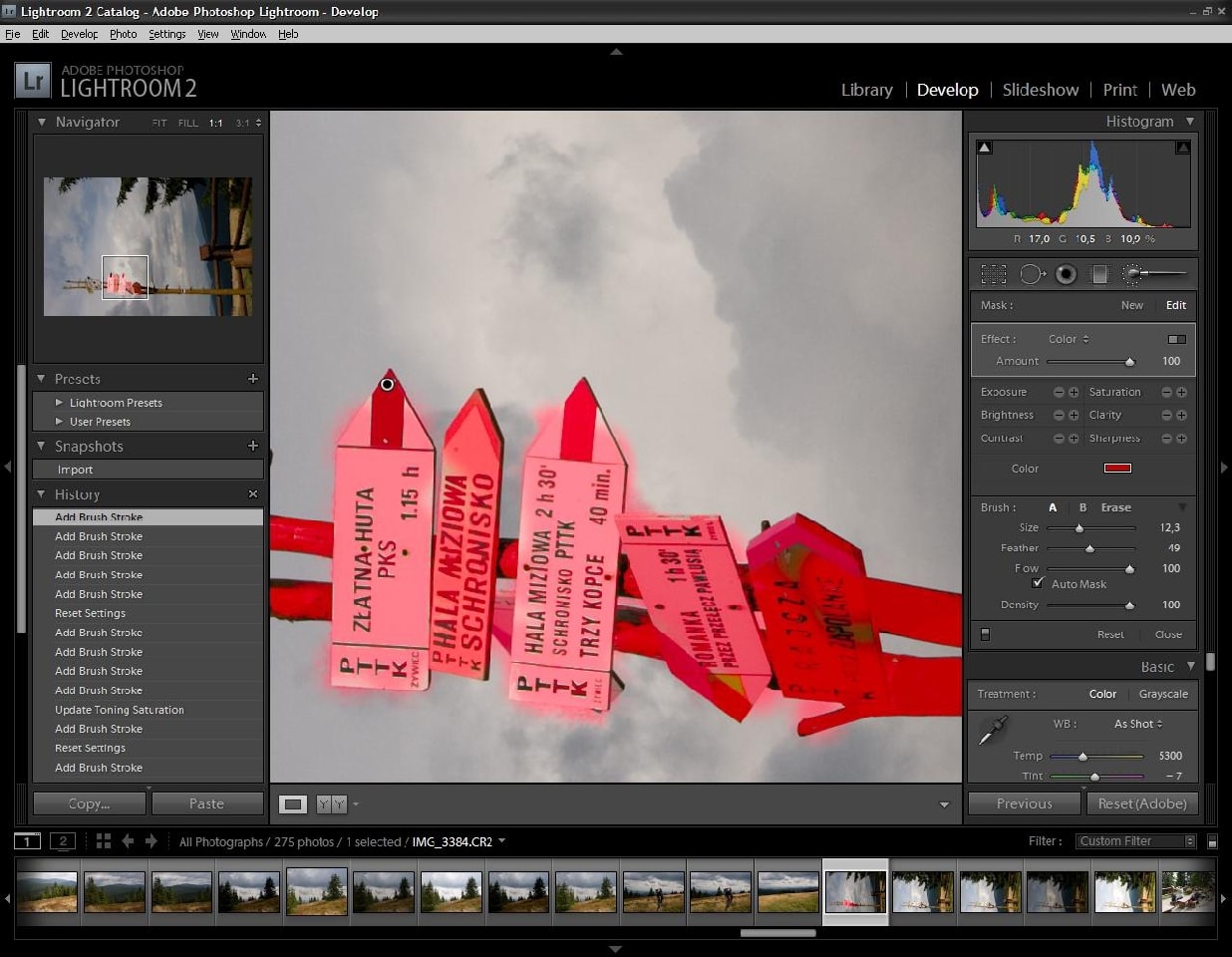Create a new snapshot with the plus icon
The height and width of the screenshot is (957, 1232).
[253, 446]
